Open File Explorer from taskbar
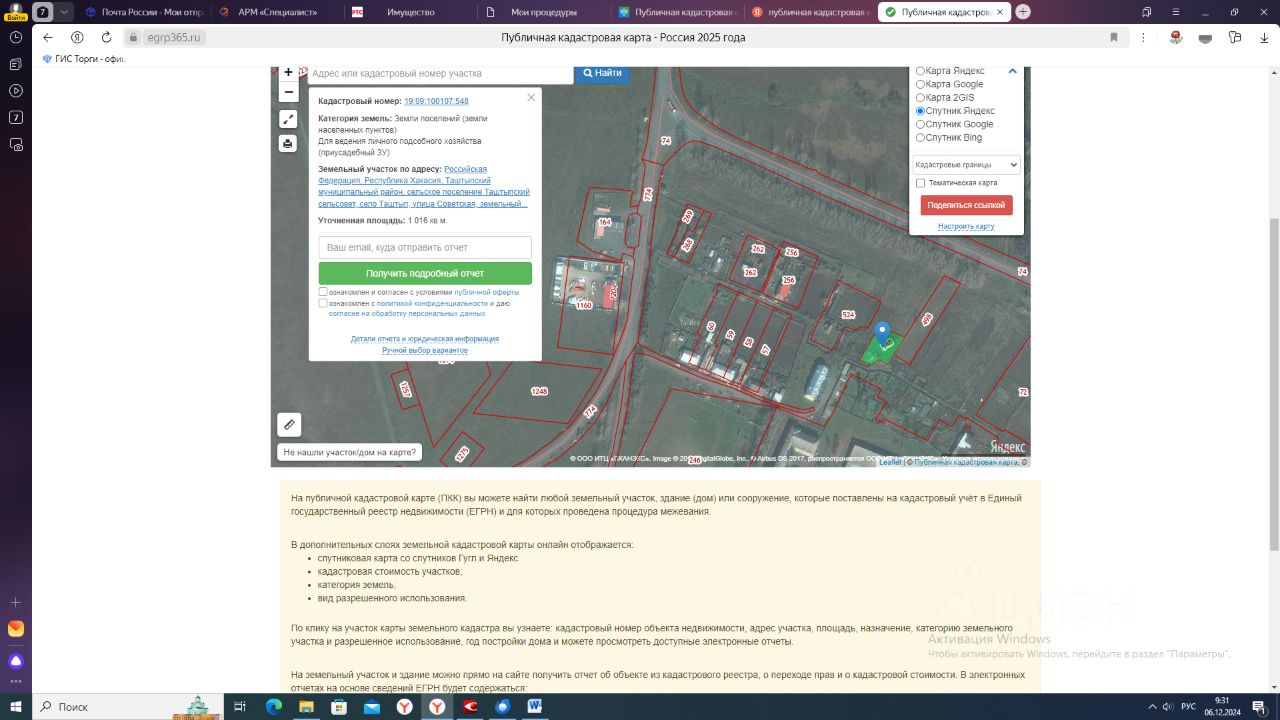Image resolution: width=1280 pixels, height=720 pixels. pyautogui.click(x=307, y=706)
